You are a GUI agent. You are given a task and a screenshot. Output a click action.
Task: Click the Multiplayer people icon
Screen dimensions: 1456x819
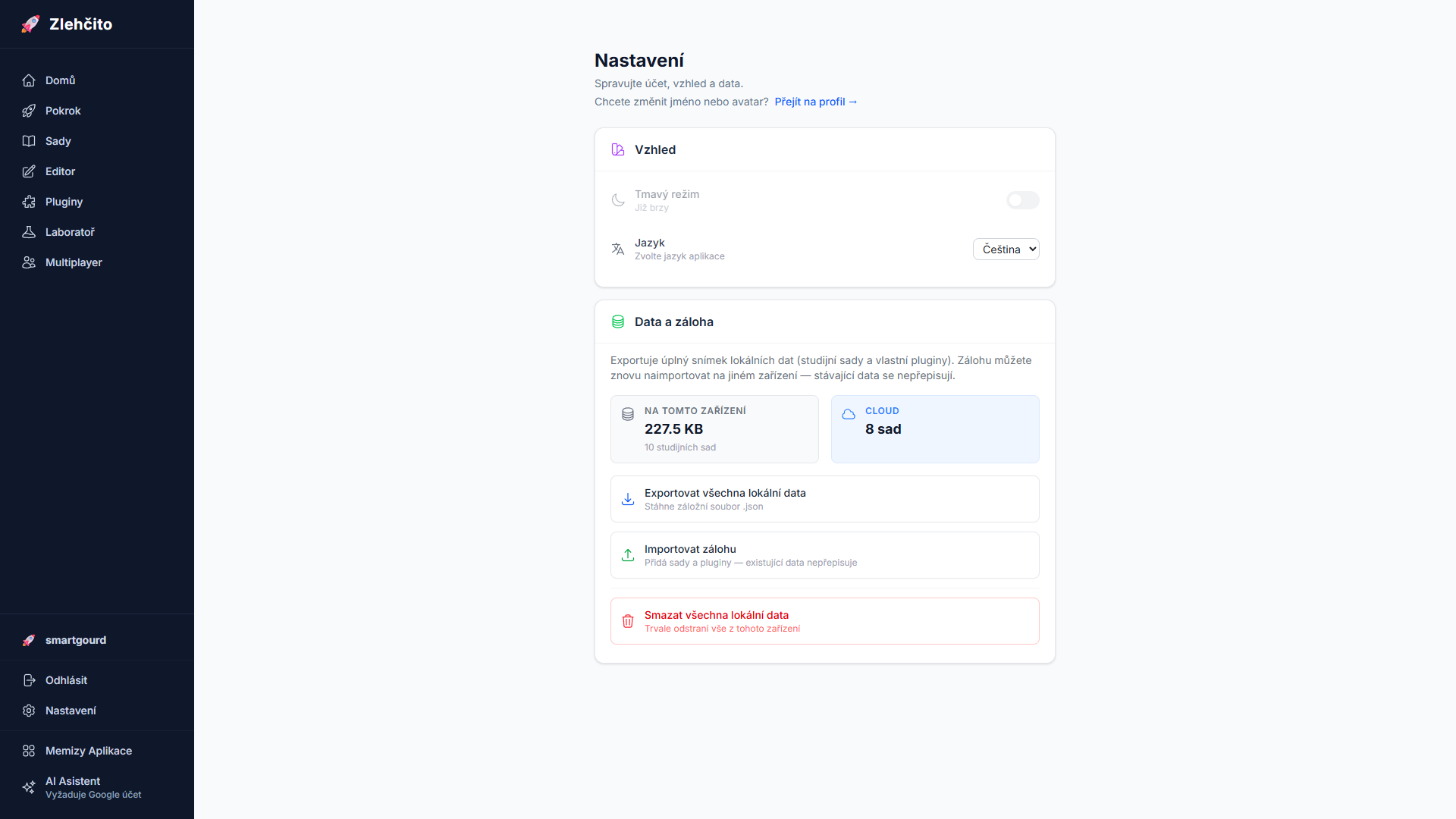29,262
